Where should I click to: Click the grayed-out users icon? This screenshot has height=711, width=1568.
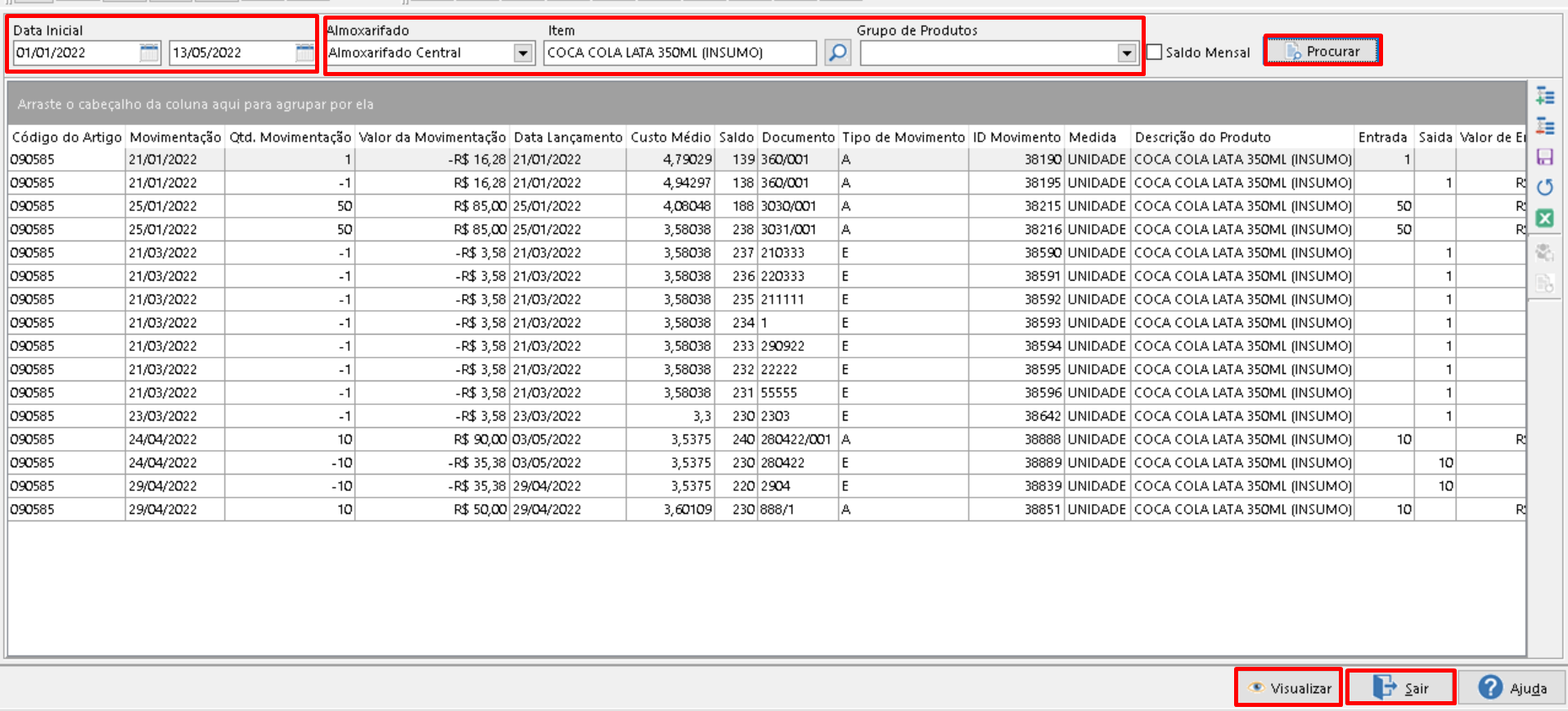(x=1544, y=252)
